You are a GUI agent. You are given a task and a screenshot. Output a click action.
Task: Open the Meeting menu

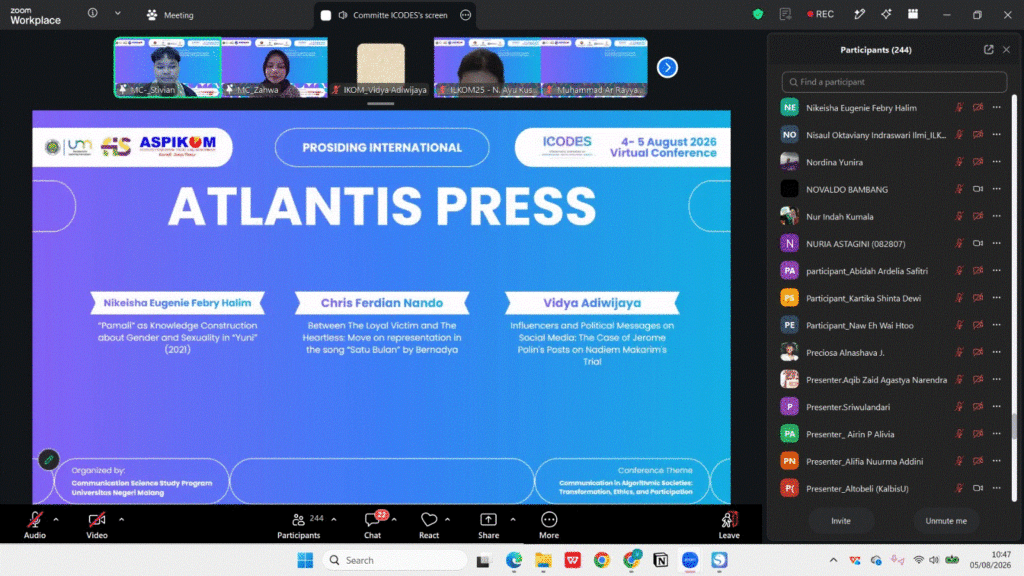point(170,15)
